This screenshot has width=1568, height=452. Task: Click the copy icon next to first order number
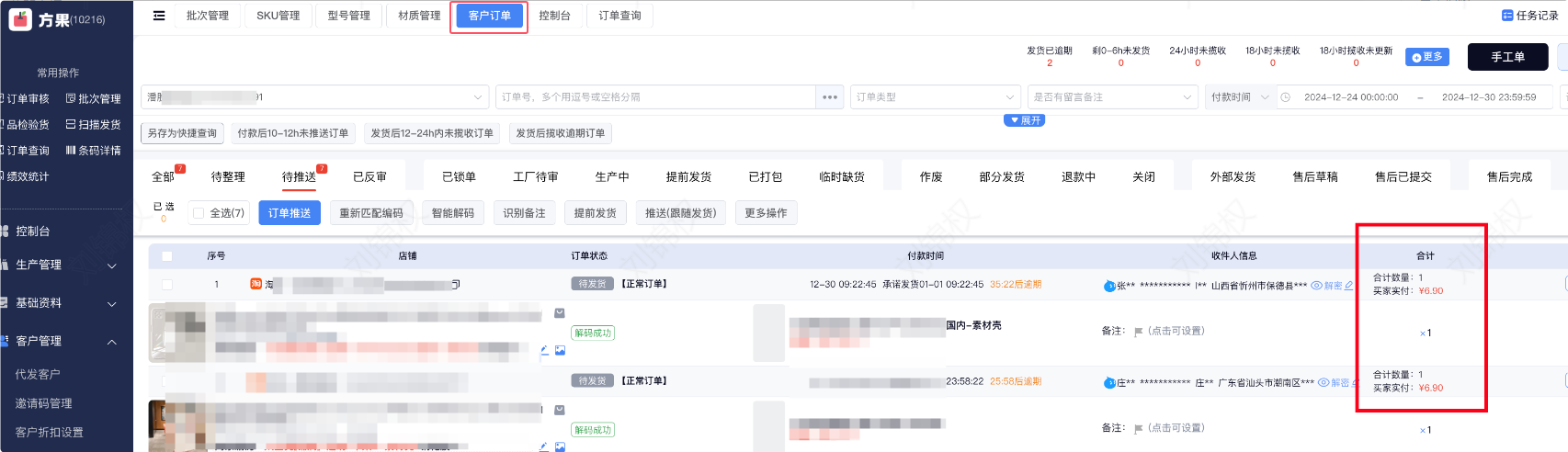click(456, 285)
